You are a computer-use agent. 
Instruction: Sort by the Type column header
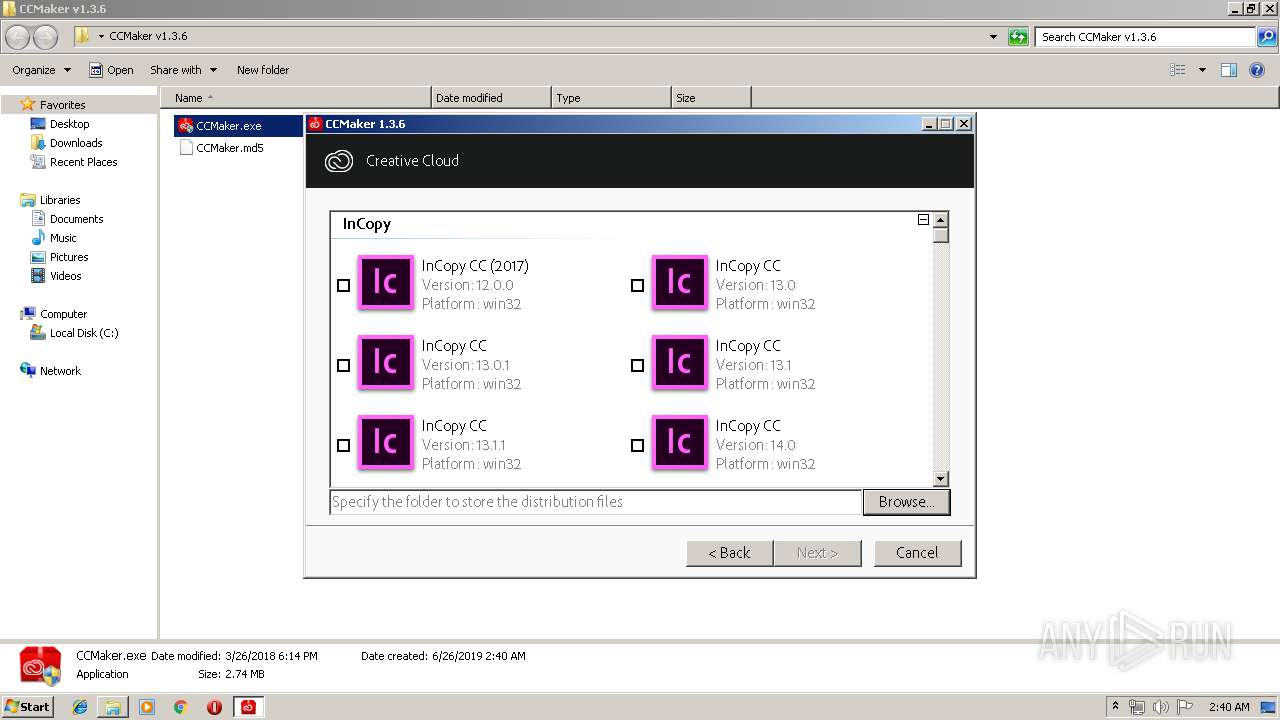tap(611, 98)
